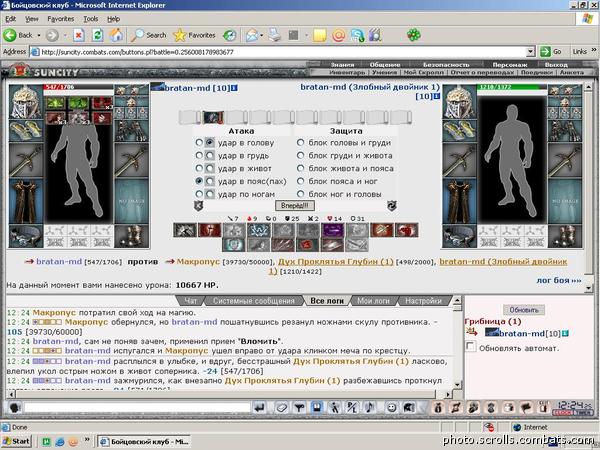The height and width of the screenshot is (450, 600).
Task: Click the green clover toolbar icon
Action: 414,35
